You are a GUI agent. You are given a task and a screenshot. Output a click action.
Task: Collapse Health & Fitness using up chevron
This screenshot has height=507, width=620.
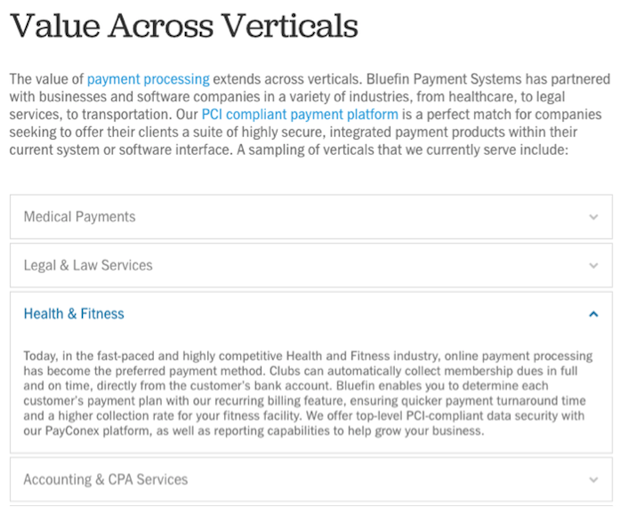593,314
